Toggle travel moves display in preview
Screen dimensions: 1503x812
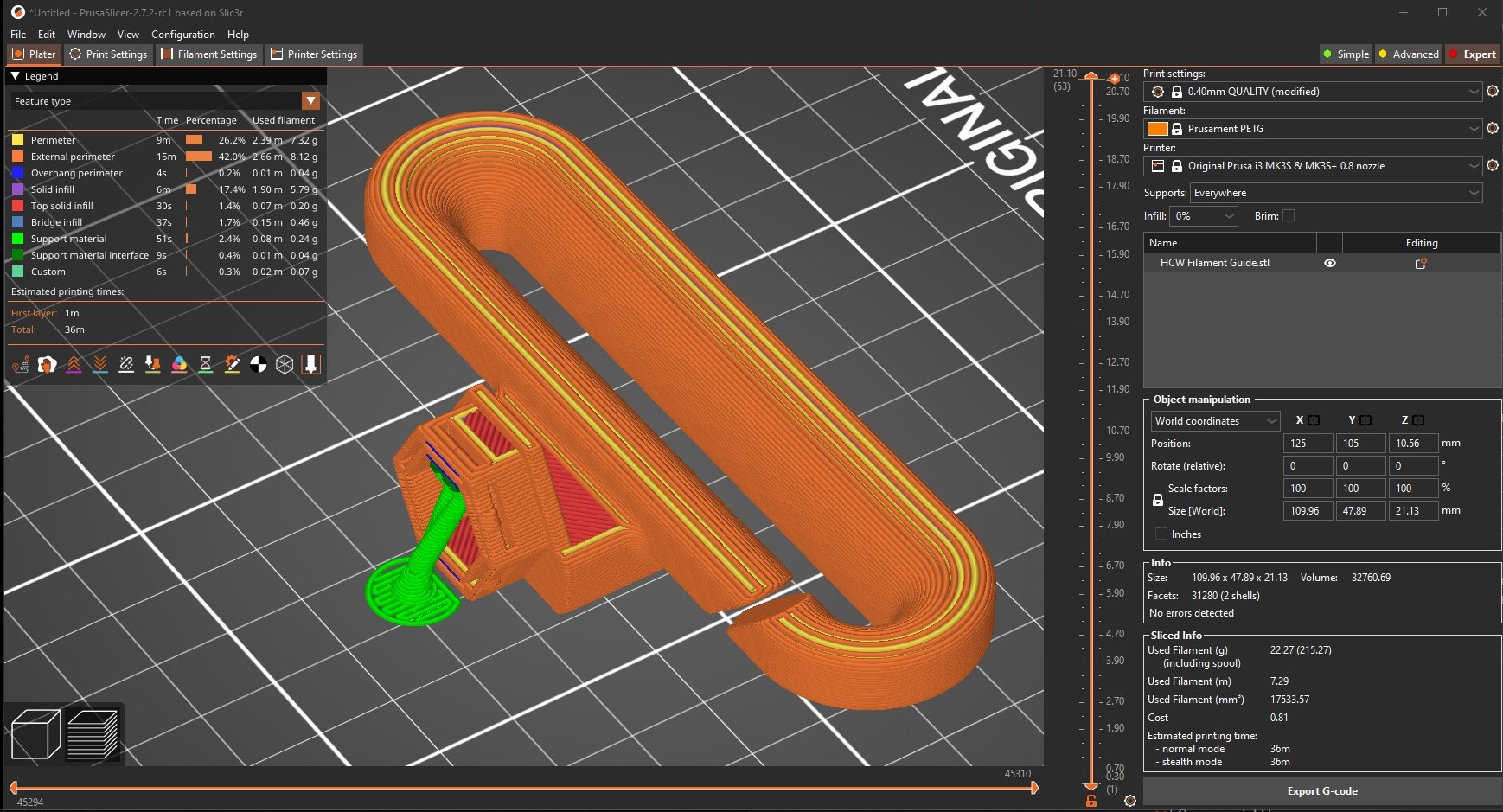[20, 364]
